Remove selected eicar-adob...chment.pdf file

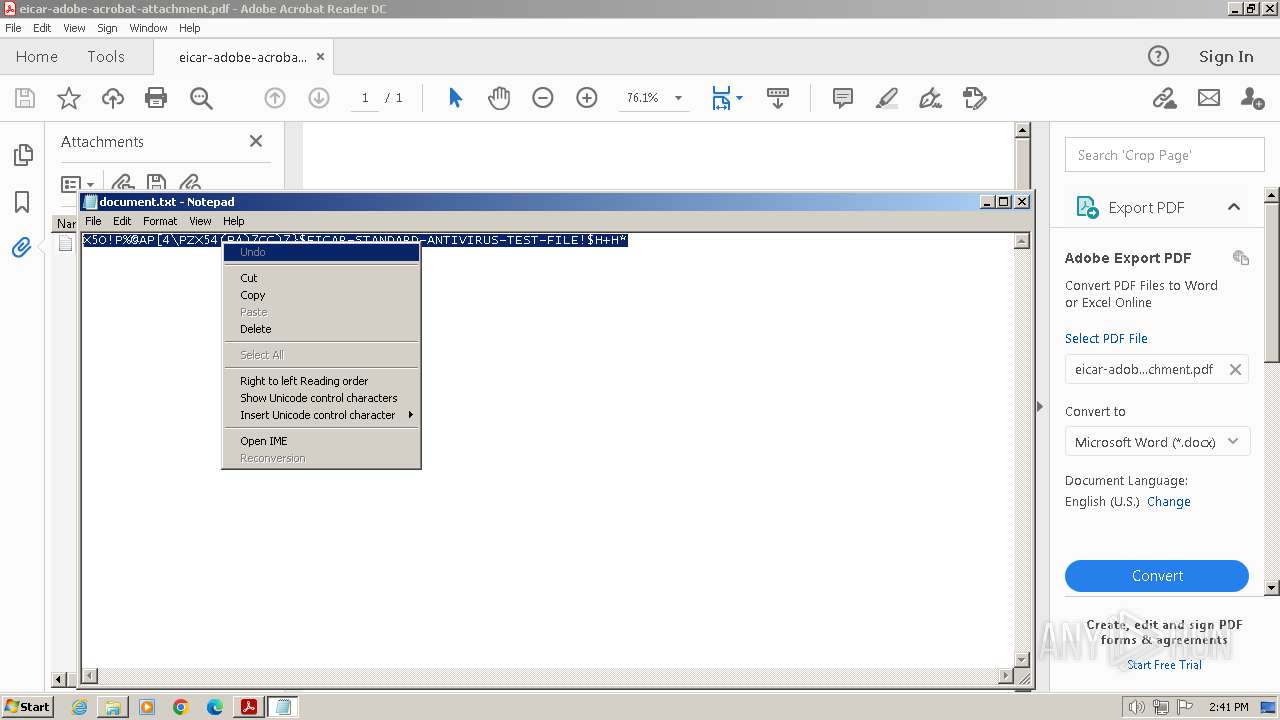pos(1235,370)
